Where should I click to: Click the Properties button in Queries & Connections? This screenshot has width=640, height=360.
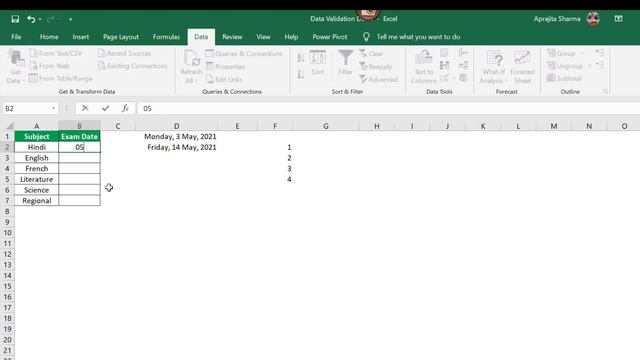(225, 67)
